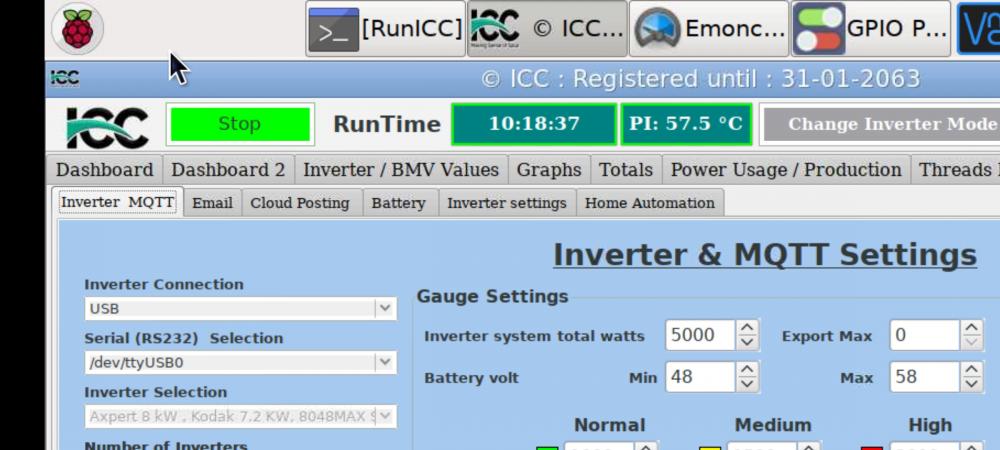This screenshot has width=1000, height=450.
Task: Switch to the Battery sub-tab
Action: [399, 203]
